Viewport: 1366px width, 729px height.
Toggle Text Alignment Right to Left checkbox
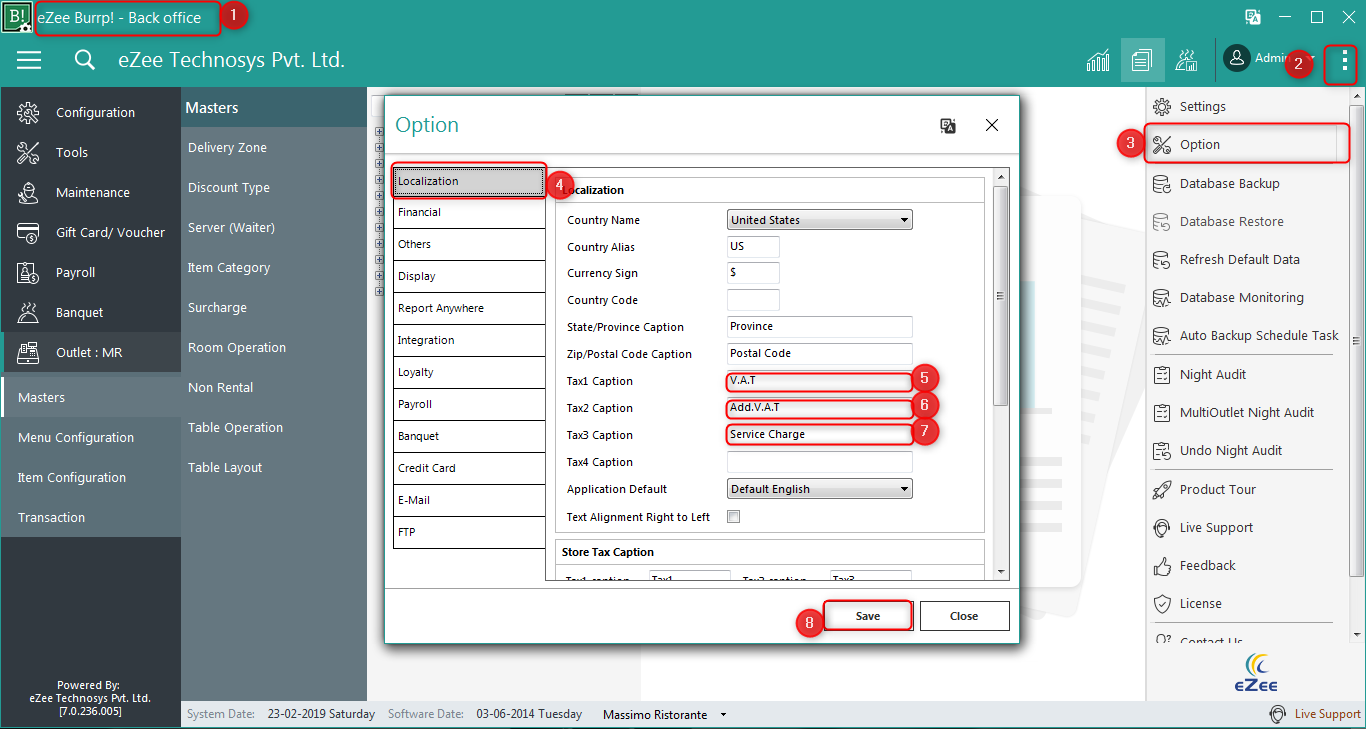pos(734,517)
